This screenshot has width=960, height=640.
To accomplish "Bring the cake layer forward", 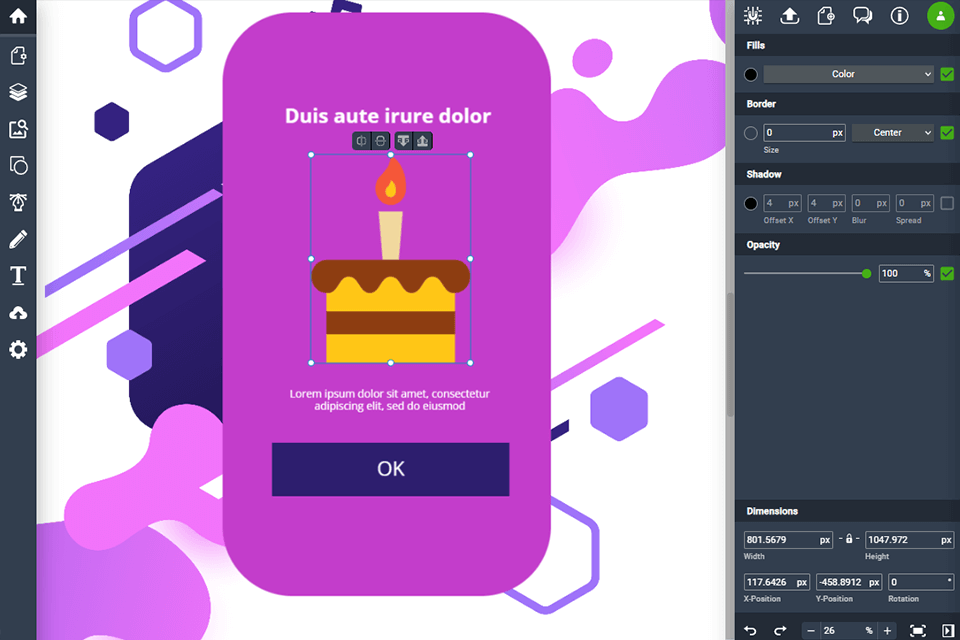I will (x=422, y=141).
